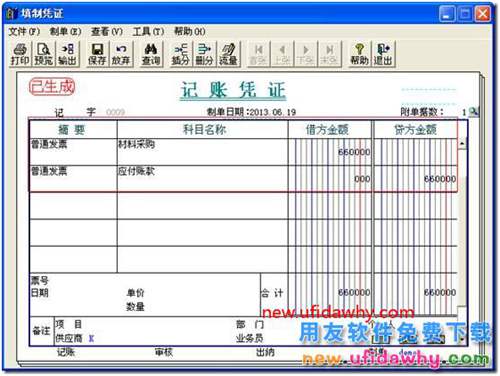Click the 已生成 red stamp

pyautogui.click(x=52, y=87)
